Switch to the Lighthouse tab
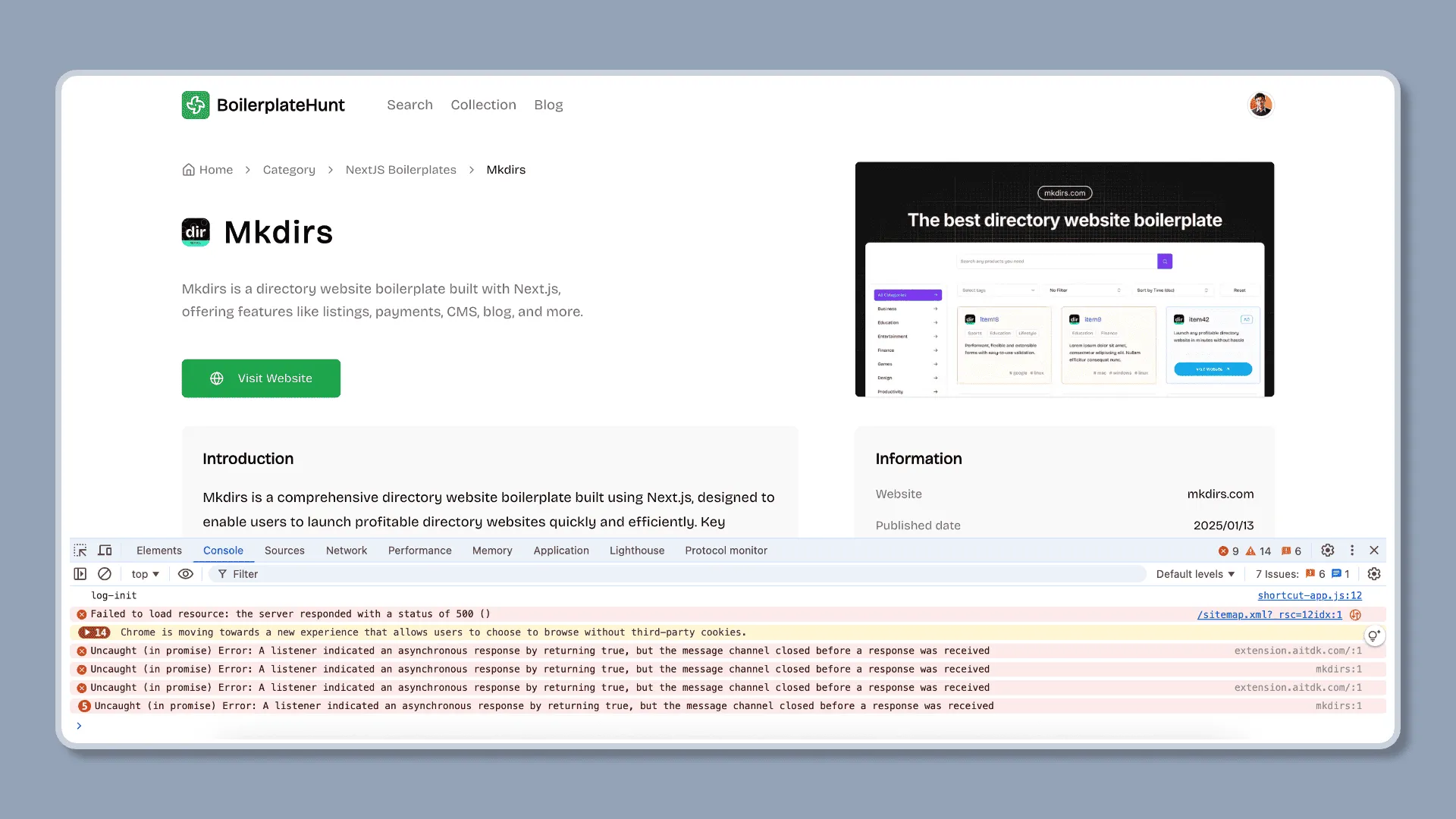The image size is (1456, 819). pyautogui.click(x=636, y=551)
